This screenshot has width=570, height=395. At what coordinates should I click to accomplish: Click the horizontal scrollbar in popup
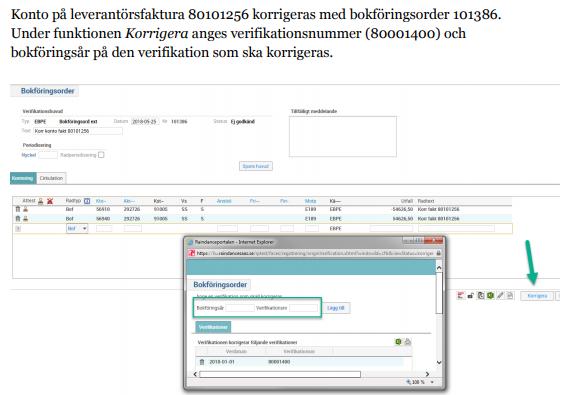[x=280, y=374]
